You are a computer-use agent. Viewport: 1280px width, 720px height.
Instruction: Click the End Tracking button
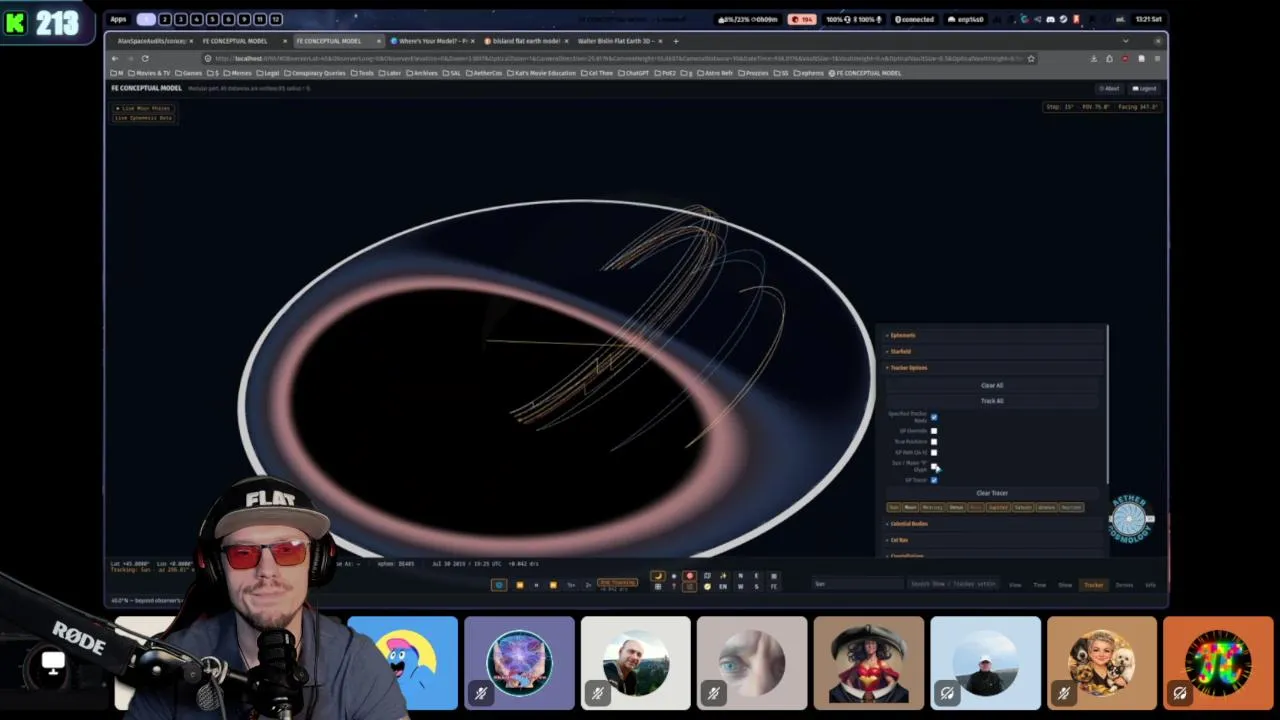(617, 582)
